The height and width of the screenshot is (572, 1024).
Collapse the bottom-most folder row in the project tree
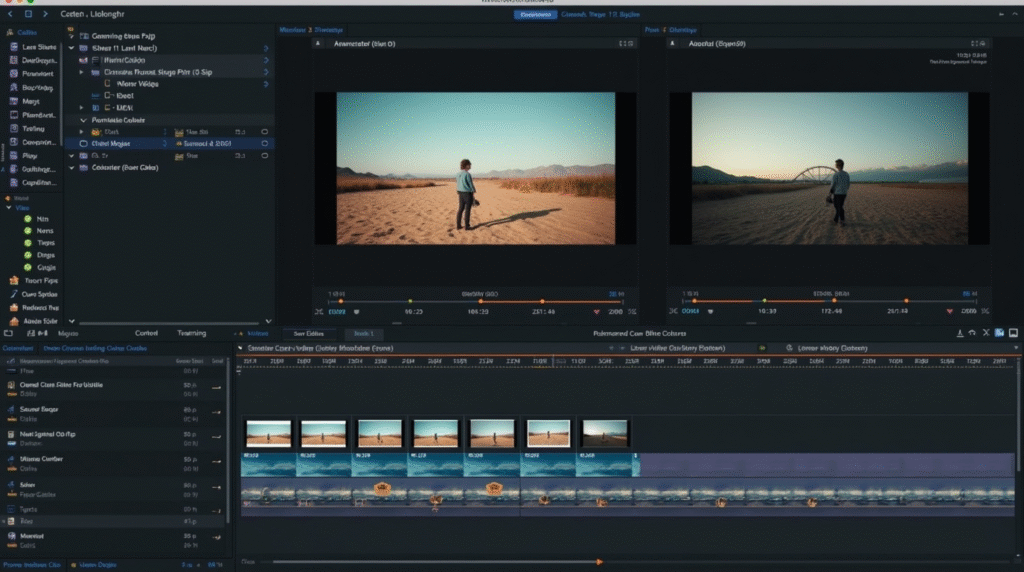click(71, 168)
